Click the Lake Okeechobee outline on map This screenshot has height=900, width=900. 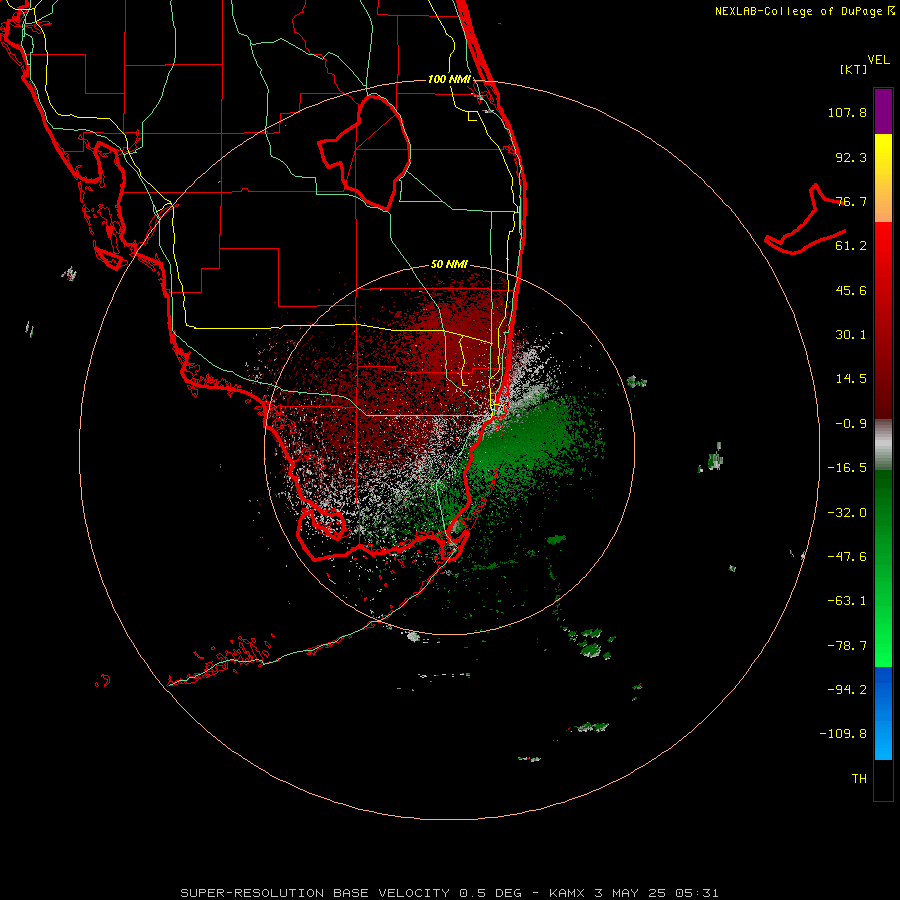(365, 152)
